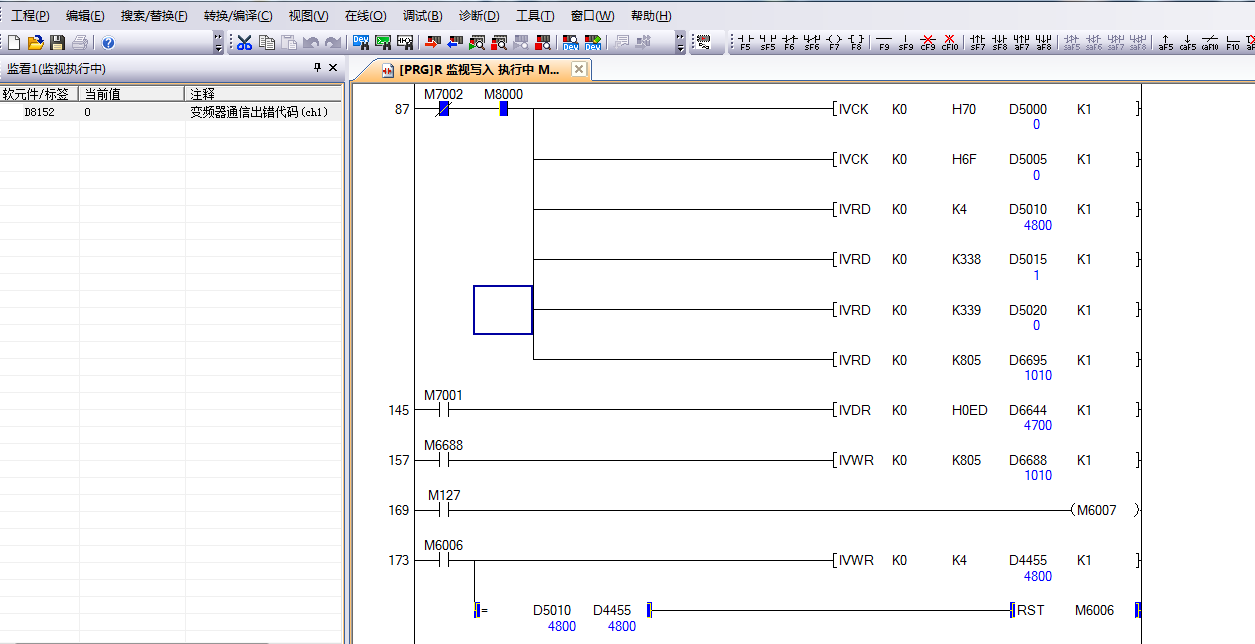
Task: Expand the program toolbar overflow options
Action: click(680, 43)
